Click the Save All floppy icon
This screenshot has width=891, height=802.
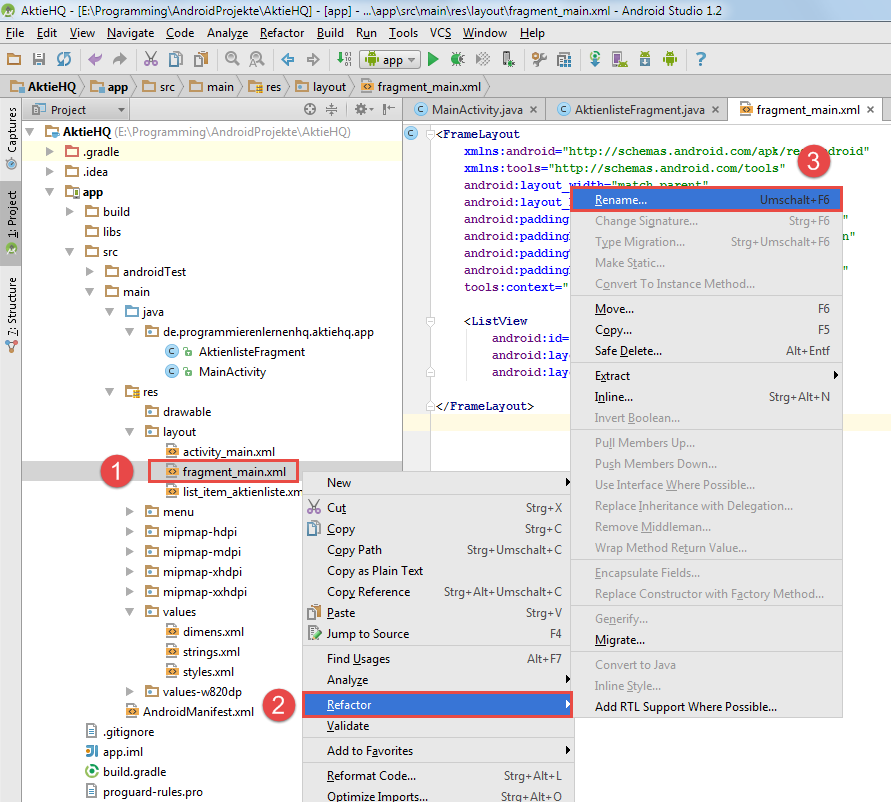39,59
